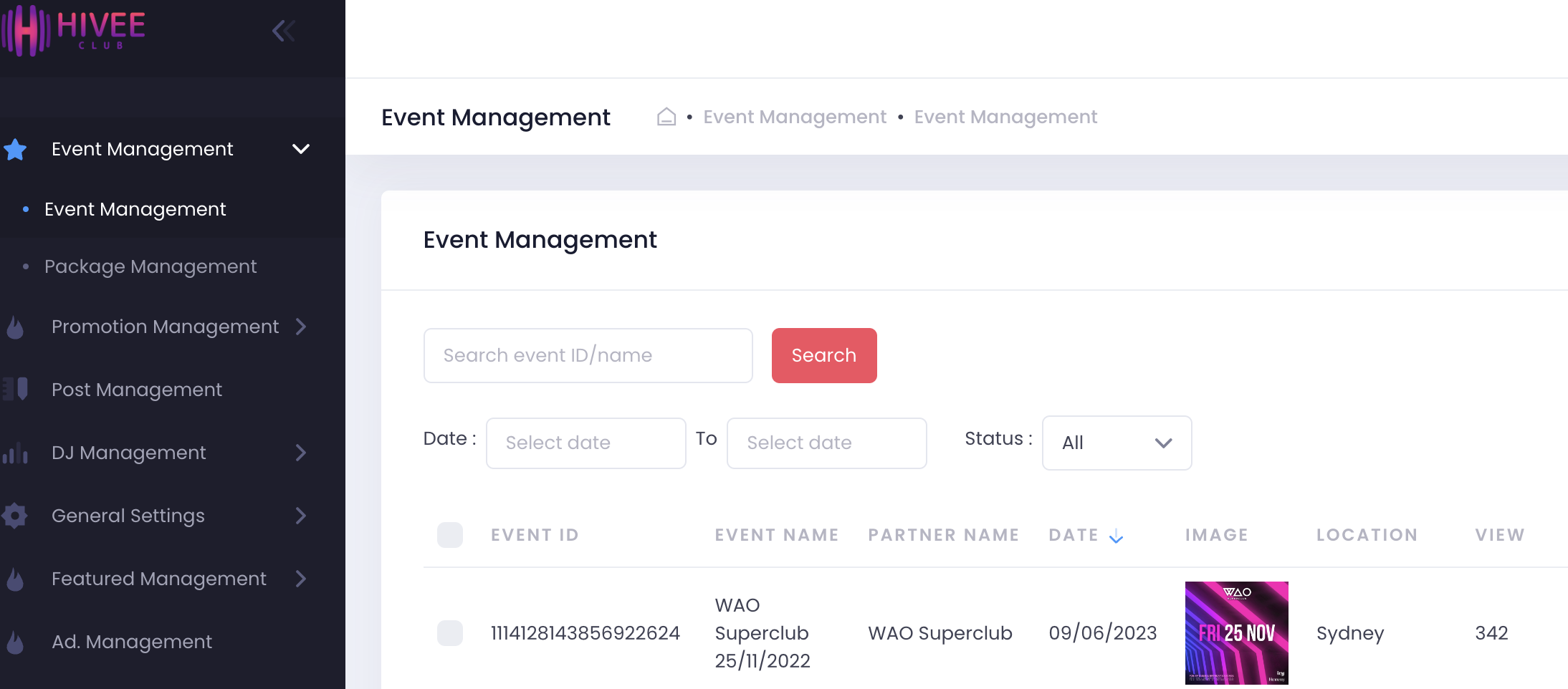Click the end Select date field after To
Image resolution: width=1568 pixels, height=689 pixels.
point(826,443)
